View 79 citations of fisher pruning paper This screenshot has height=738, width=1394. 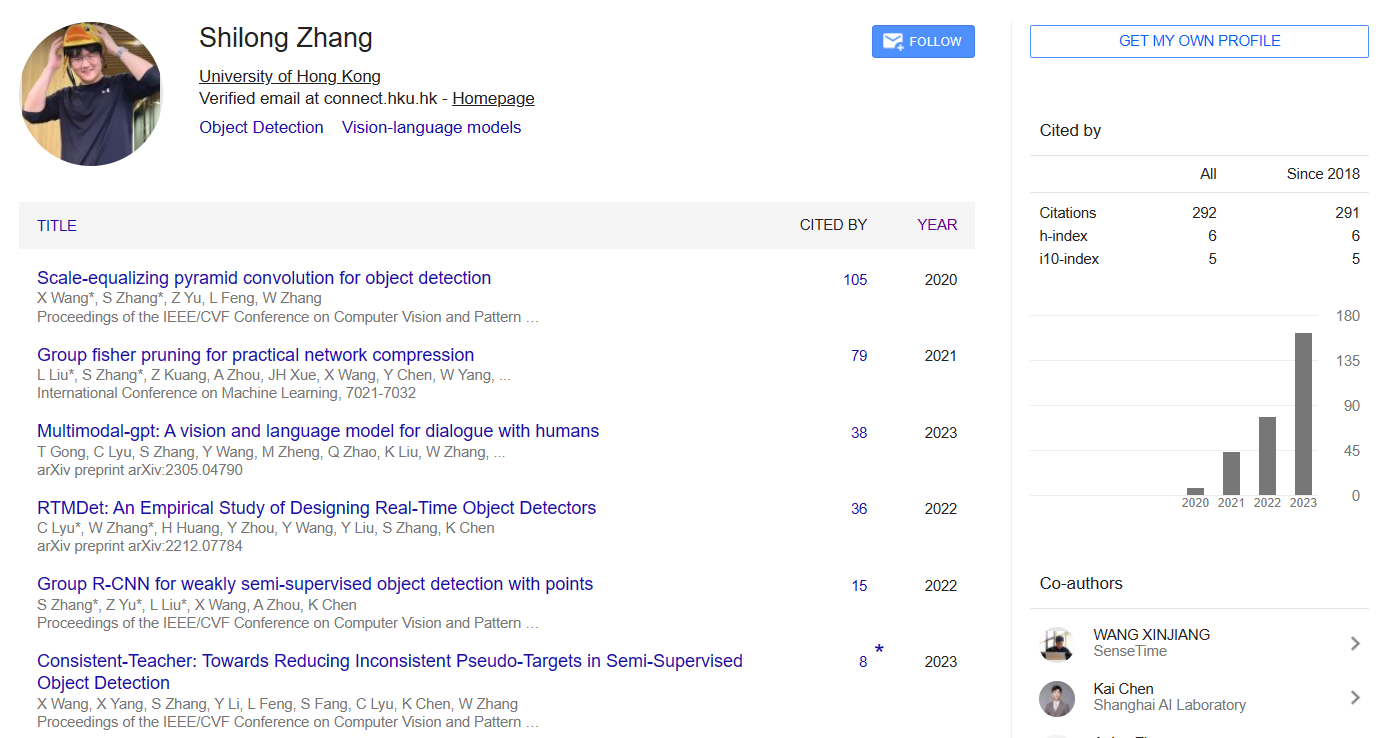pos(859,356)
